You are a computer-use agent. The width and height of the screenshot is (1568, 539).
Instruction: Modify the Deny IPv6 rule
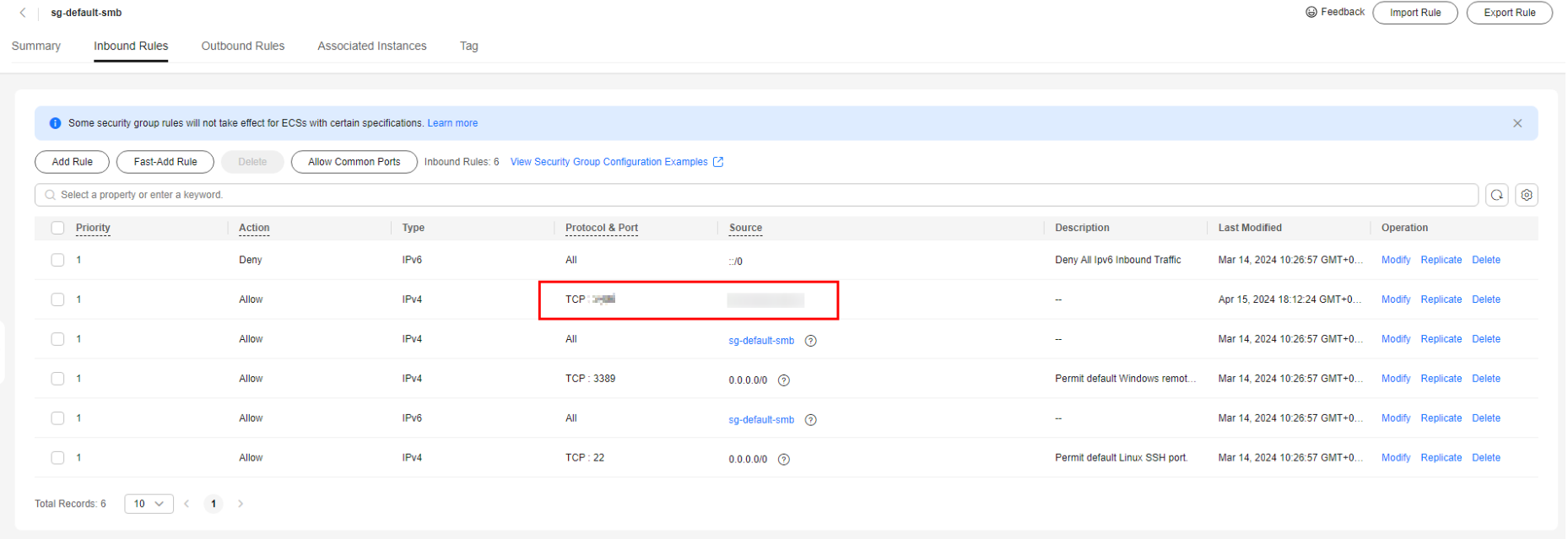[x=1396, y=260]
